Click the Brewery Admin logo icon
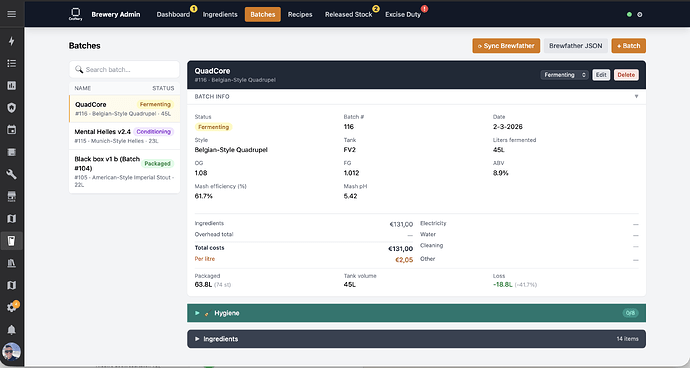Image resolution: width=690 pixels, height=368 pixels. pyautogui.click(x=75, y=14)
